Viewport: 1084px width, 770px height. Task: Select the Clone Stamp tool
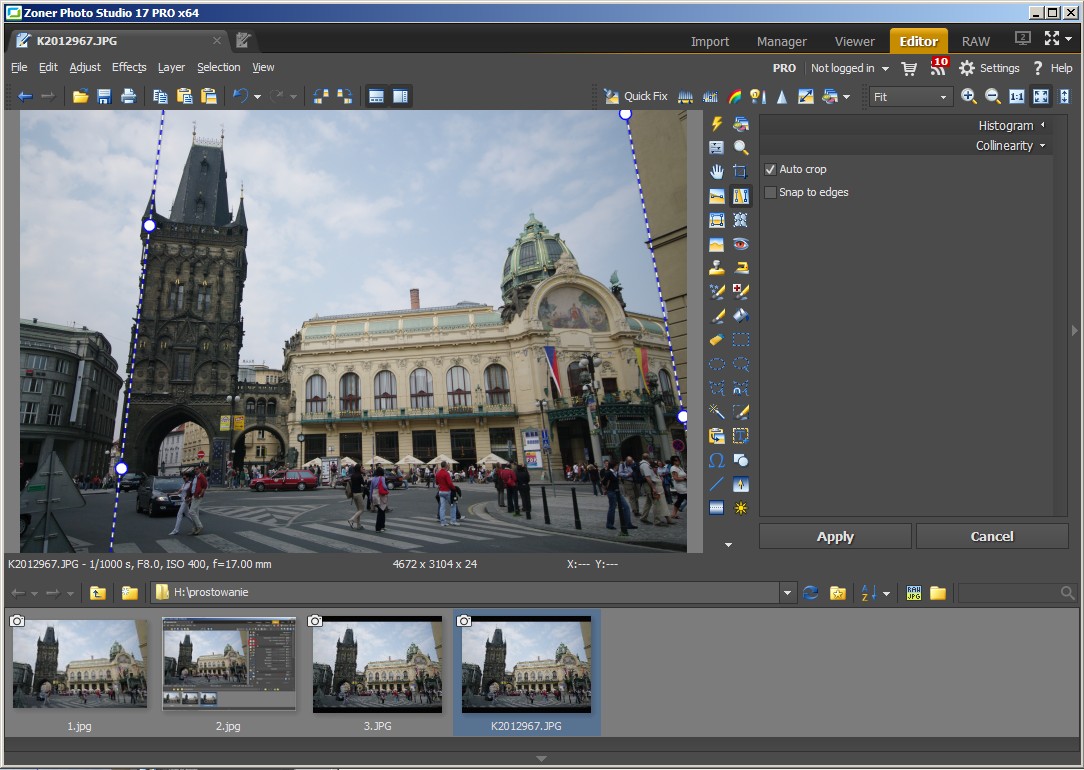[x=716, y=268]
